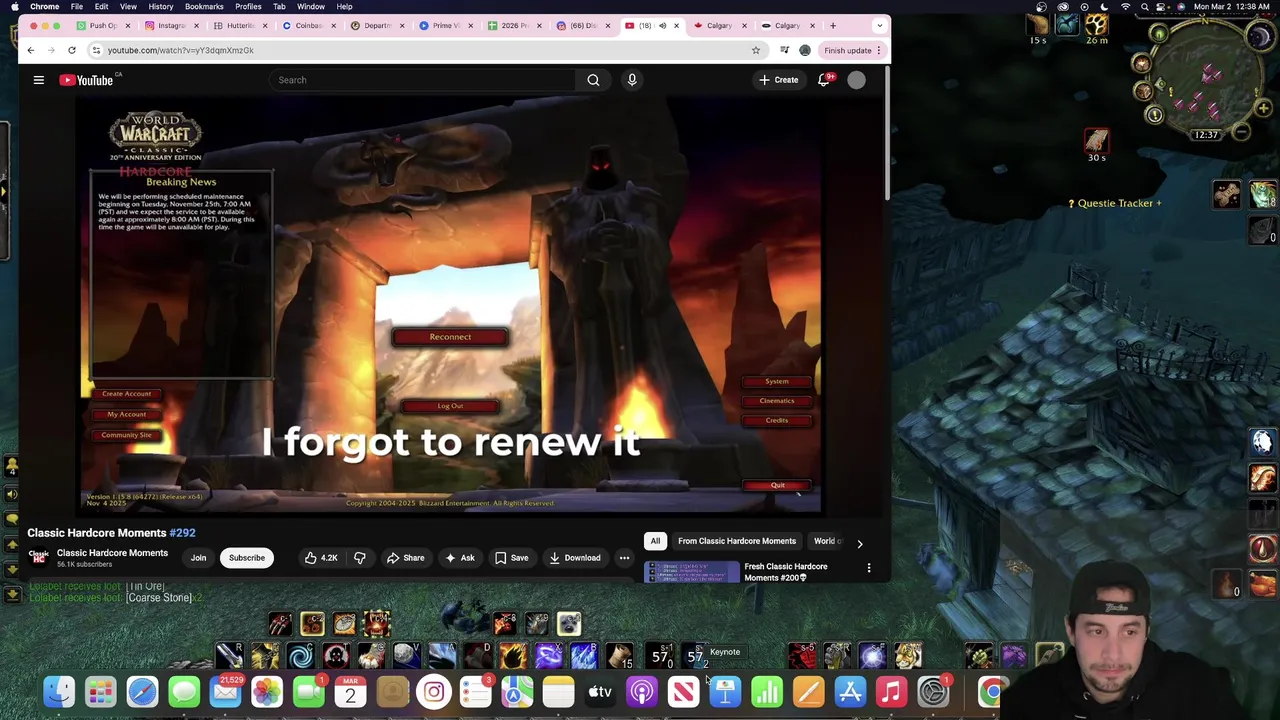Select From Classic Hardcore Moments chip
This screenshot has width=1280, height=720.
tap(737, 541)
